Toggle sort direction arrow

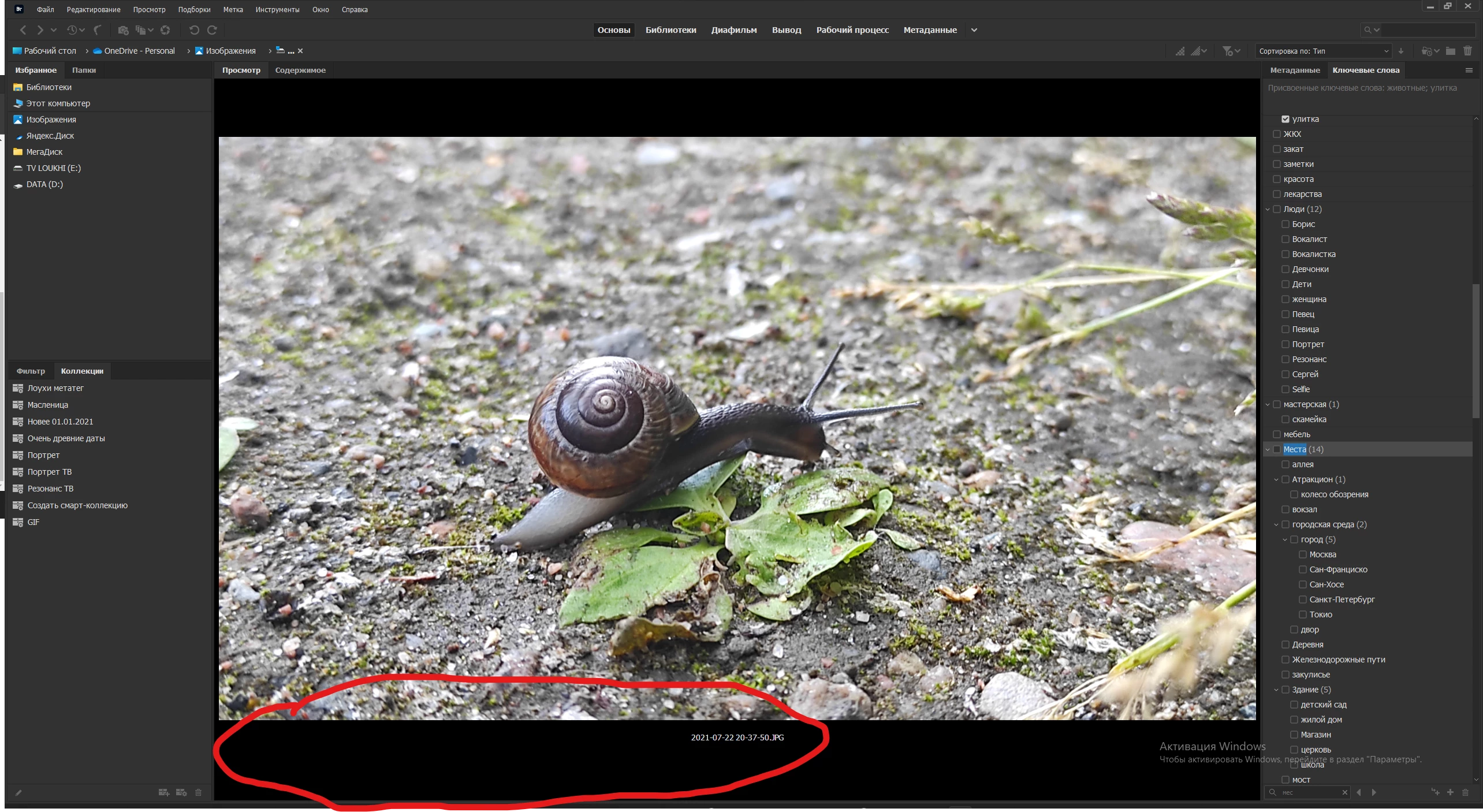pyautogui.click(x=1400, y=51)
